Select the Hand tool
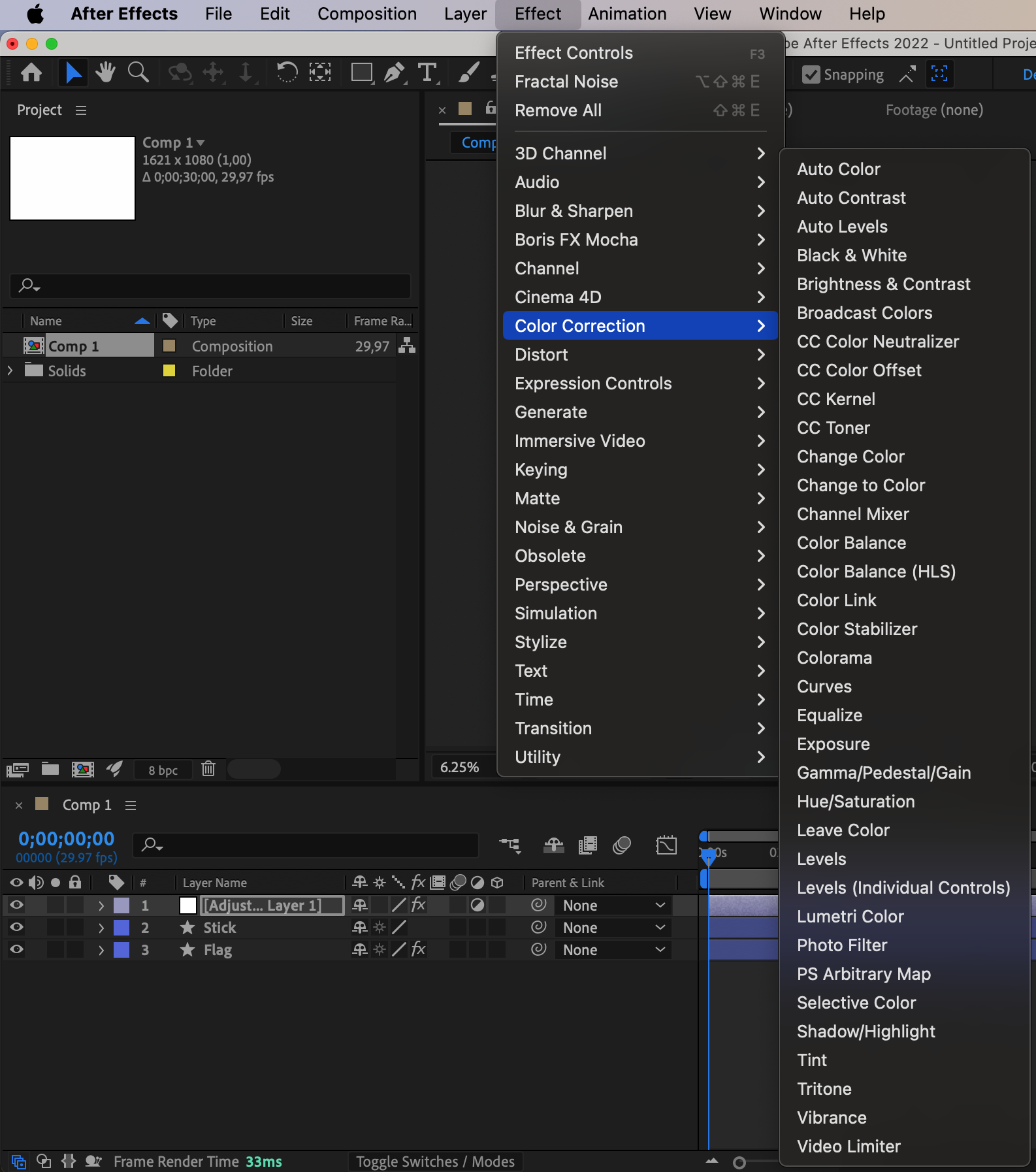 pyautogui.click(x=105, y=73)
